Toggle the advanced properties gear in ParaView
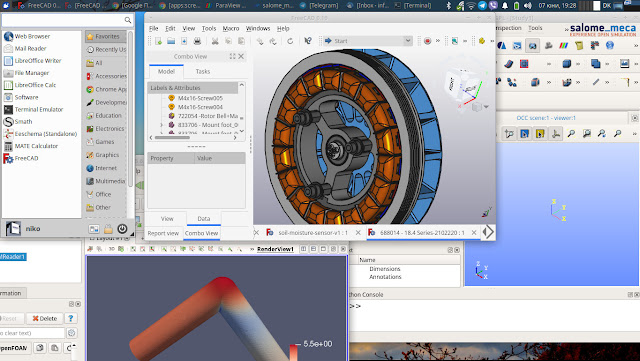Viewport: 640px width, 361px height. [71, 333]
